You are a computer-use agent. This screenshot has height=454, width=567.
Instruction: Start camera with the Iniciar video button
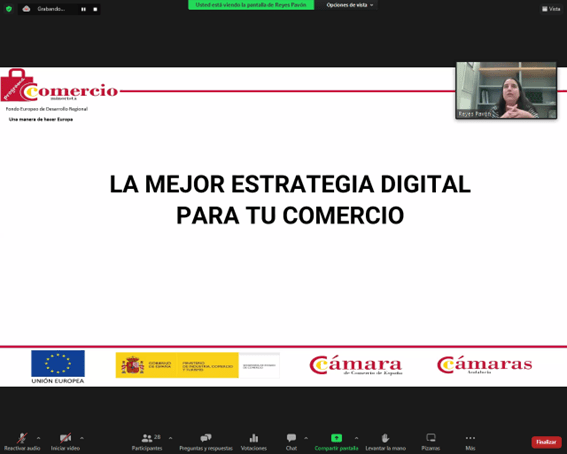click(65, 442)
